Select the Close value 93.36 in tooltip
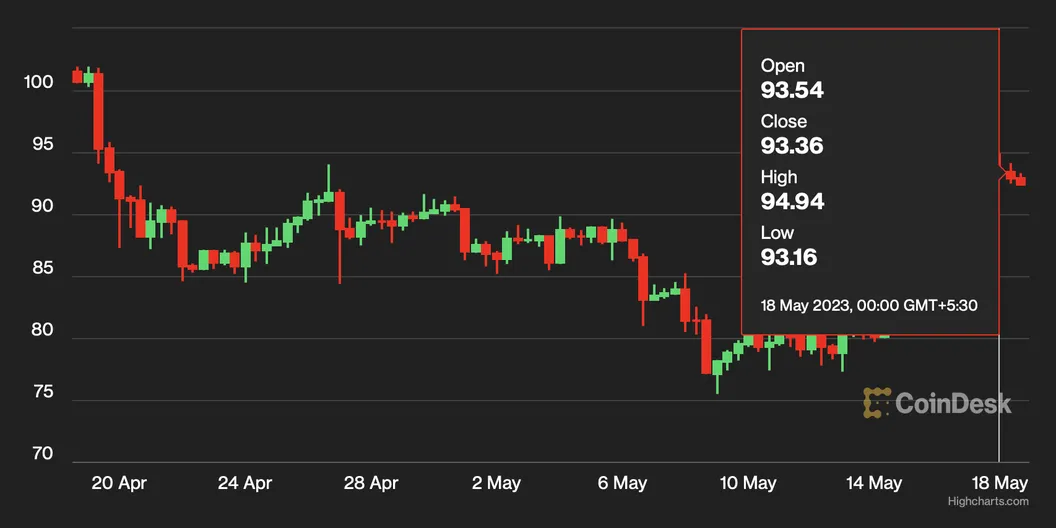1056x528 pixels. click(x=792, y=146)
